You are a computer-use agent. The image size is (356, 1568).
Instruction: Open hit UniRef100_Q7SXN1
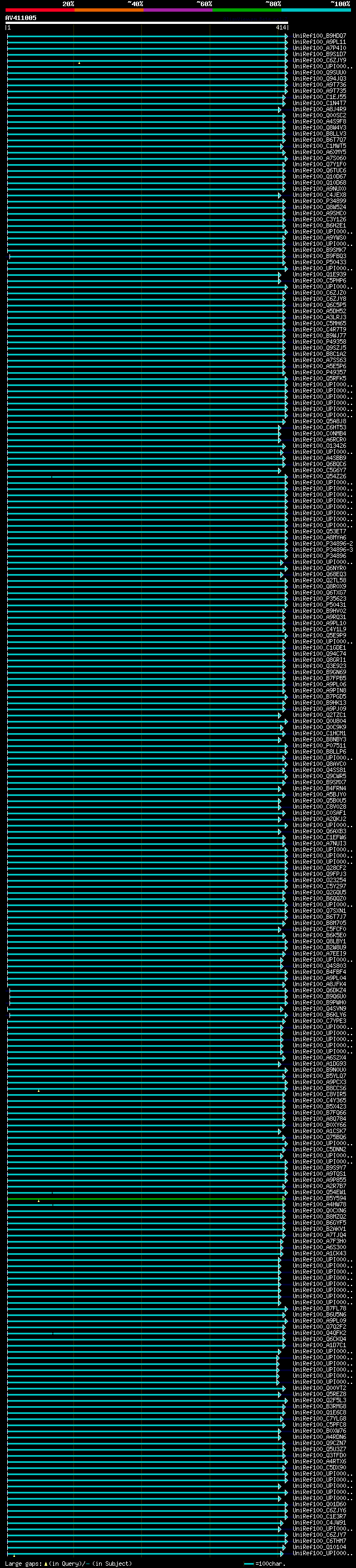point(319,911)
